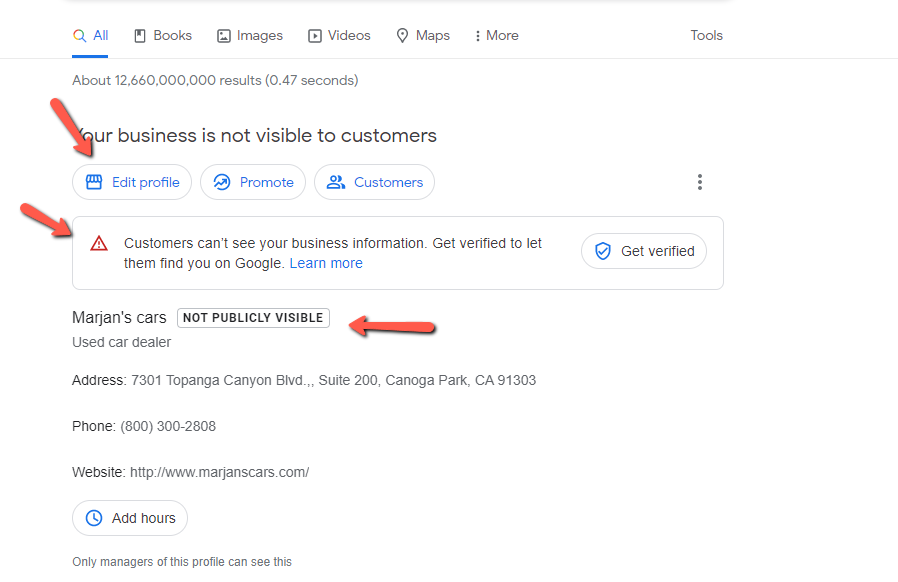The width and height of the screenshot is (898, 582).
Task: Open the business profile three-dot menu
Action: click(x=700, y=182)
